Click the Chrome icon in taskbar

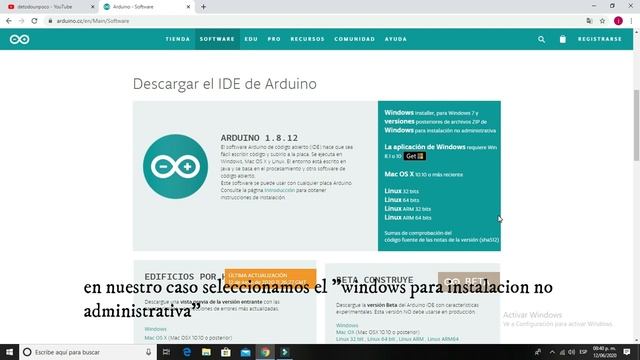pos(265,352)
